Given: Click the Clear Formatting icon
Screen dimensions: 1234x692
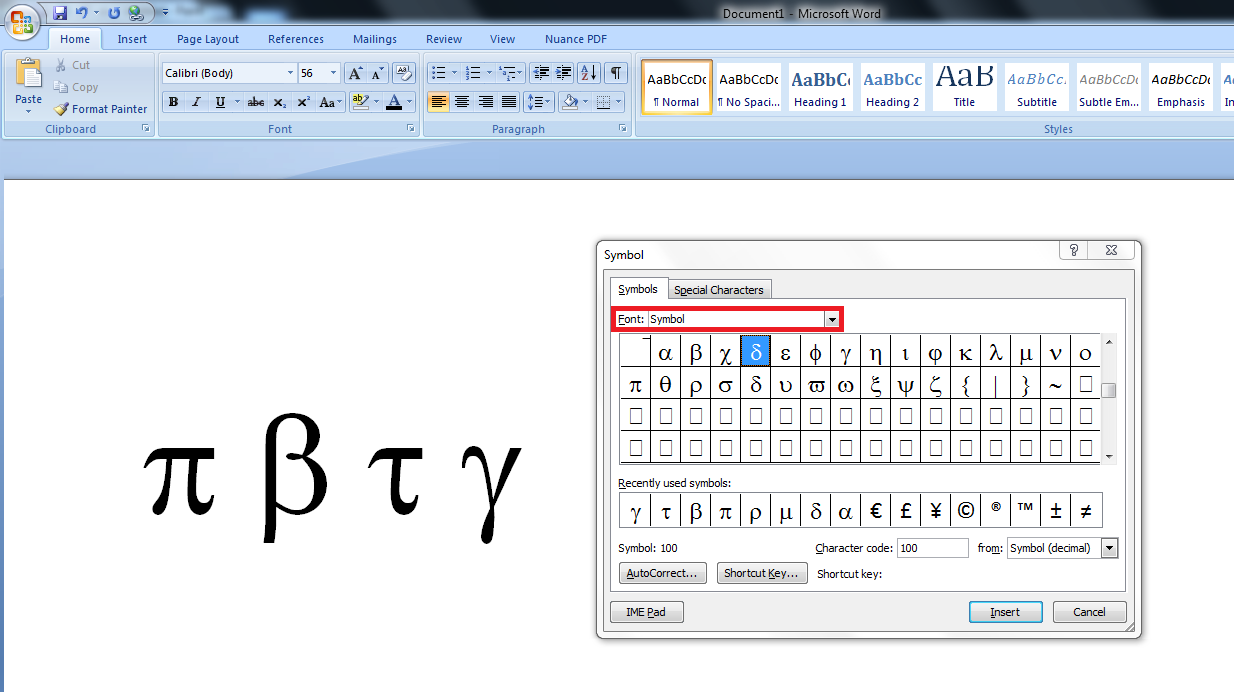Looking at the screenshot, I should [x=404, y=72].
